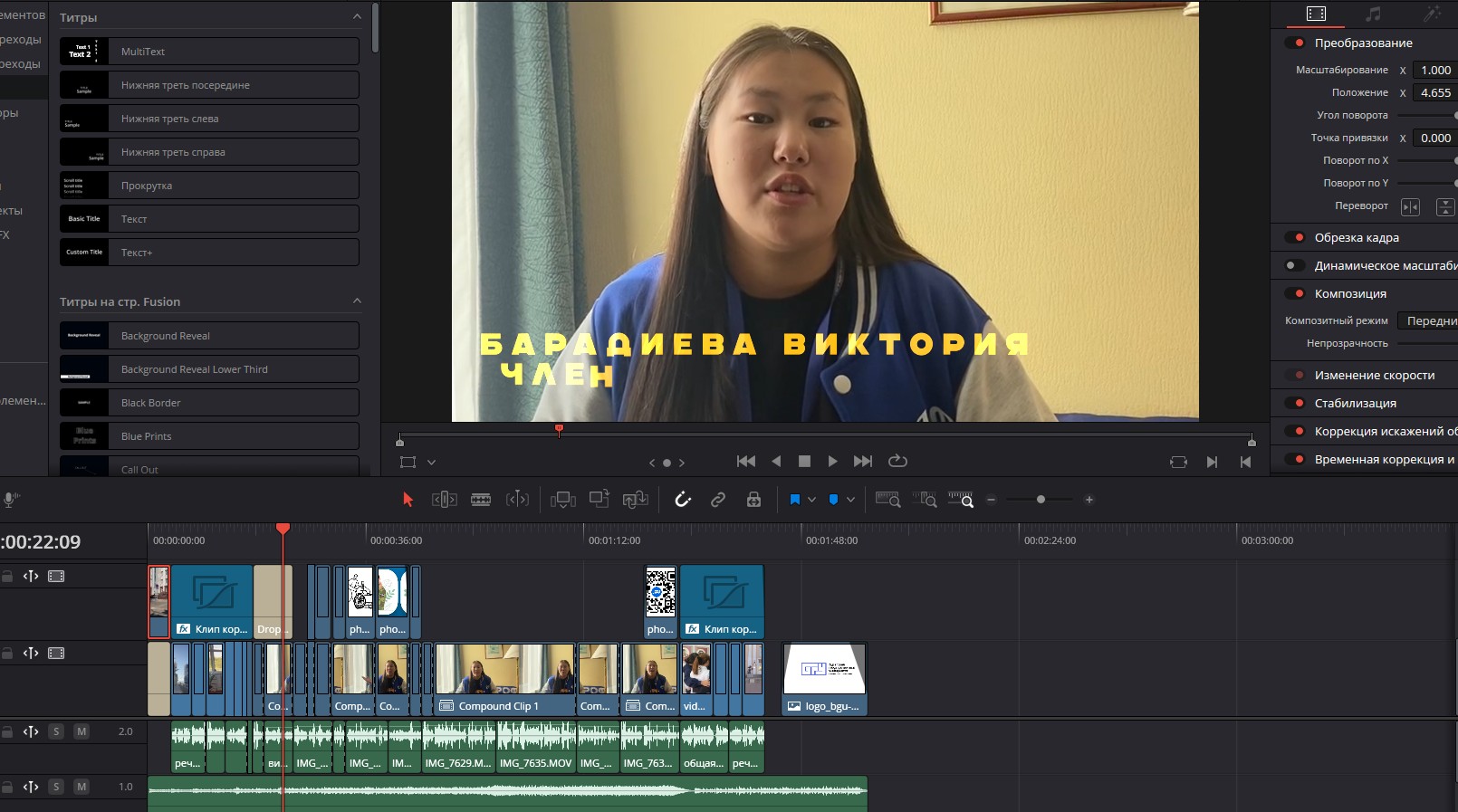Open the blue flag color dropdown arrow
Screen dimensions: 1458x812
[812, 500]
